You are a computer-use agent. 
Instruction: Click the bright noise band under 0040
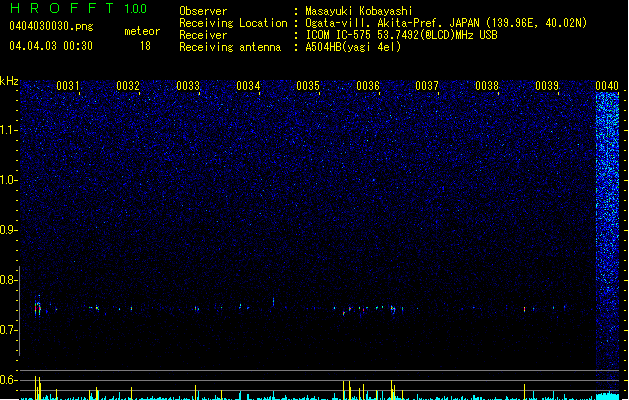point(607,241)
